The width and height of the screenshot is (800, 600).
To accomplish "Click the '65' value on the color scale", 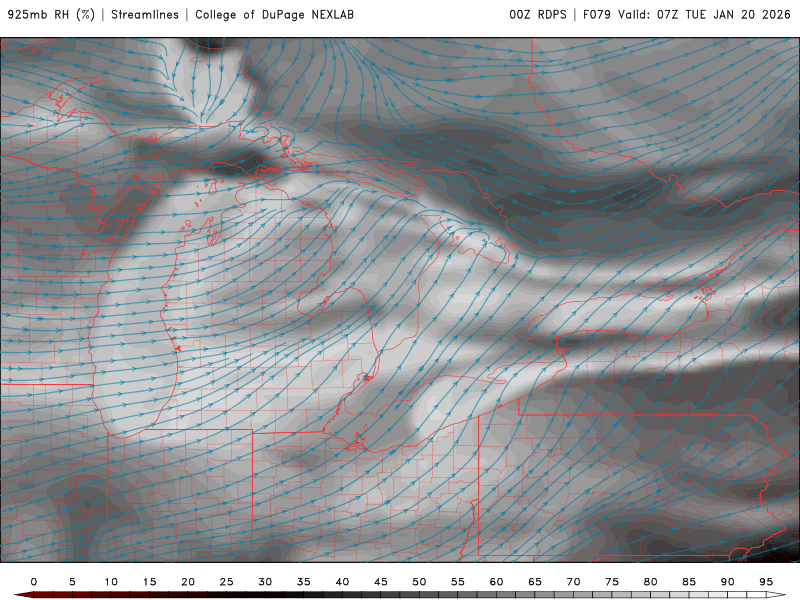I will (535, 582).
